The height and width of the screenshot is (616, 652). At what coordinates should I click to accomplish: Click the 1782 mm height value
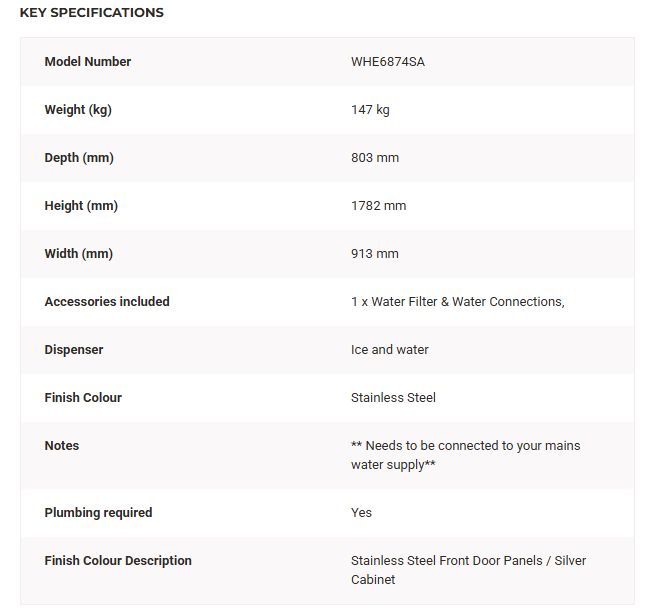(378, 205)
